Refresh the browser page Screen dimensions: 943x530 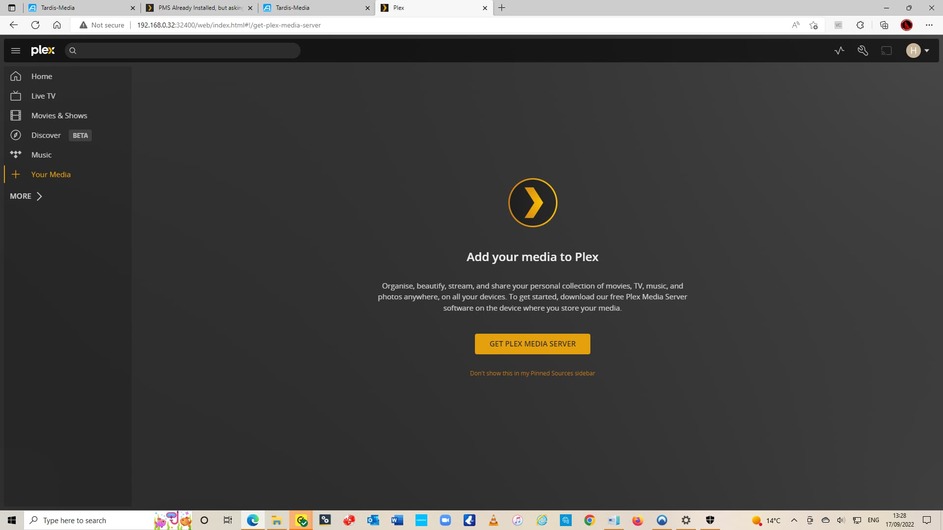pos(35,25)
